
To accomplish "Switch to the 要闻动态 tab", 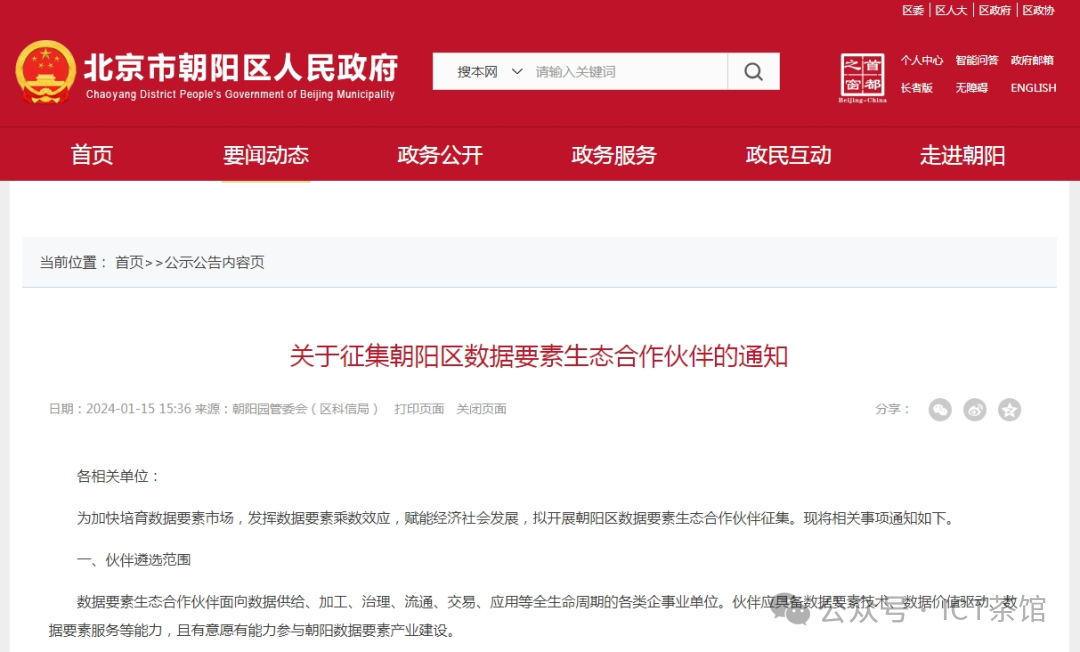I will [x=266, y=155].
